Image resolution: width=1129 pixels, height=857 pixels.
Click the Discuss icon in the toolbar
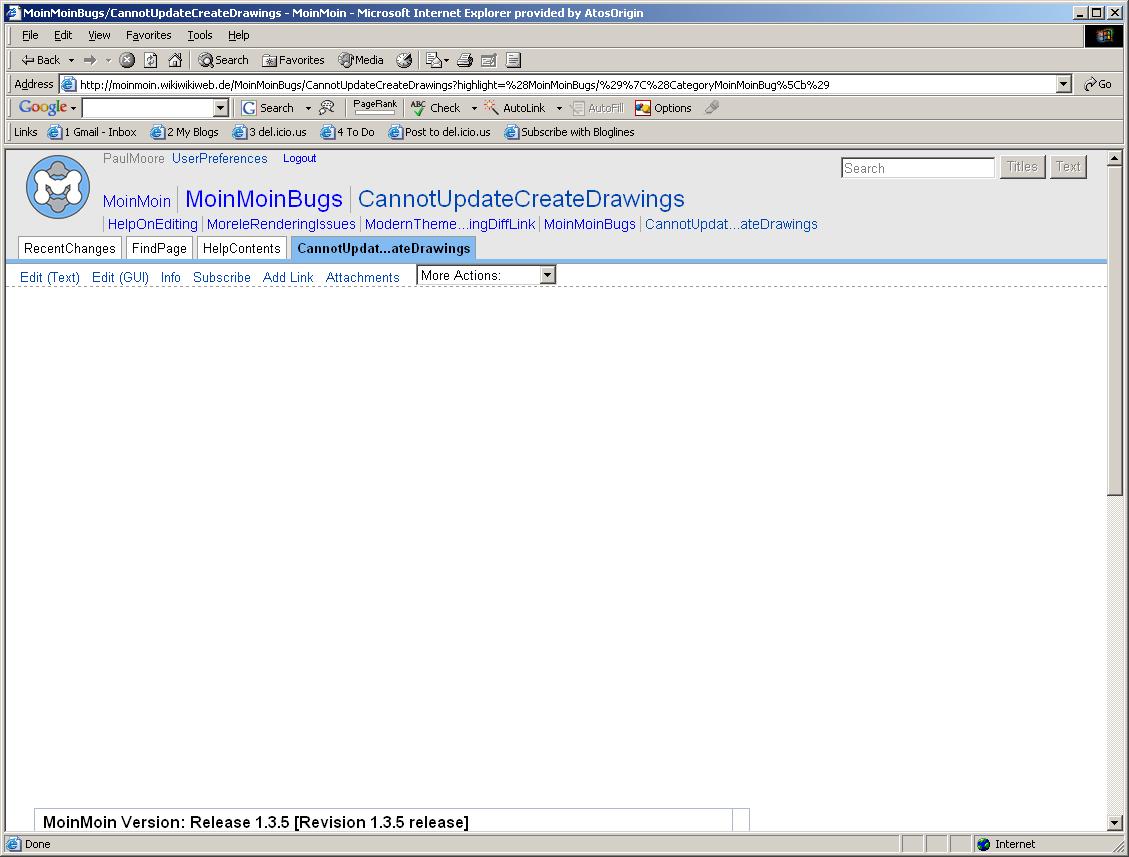pos(513,60)
